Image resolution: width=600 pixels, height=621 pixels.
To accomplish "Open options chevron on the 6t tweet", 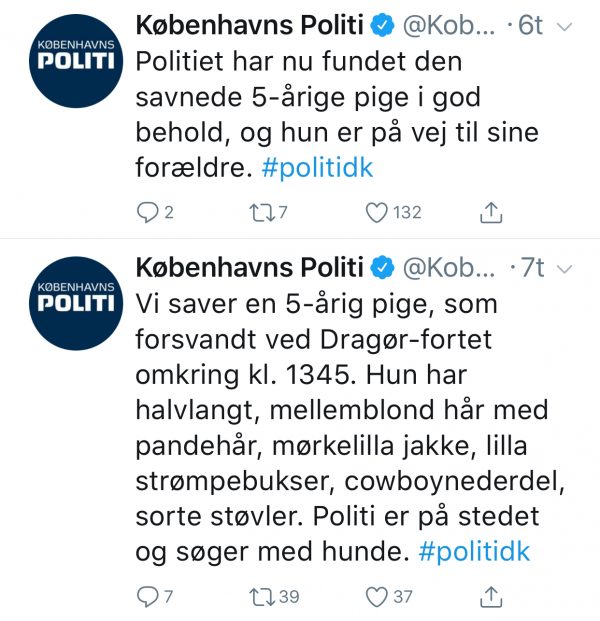I will click(564, 27).
